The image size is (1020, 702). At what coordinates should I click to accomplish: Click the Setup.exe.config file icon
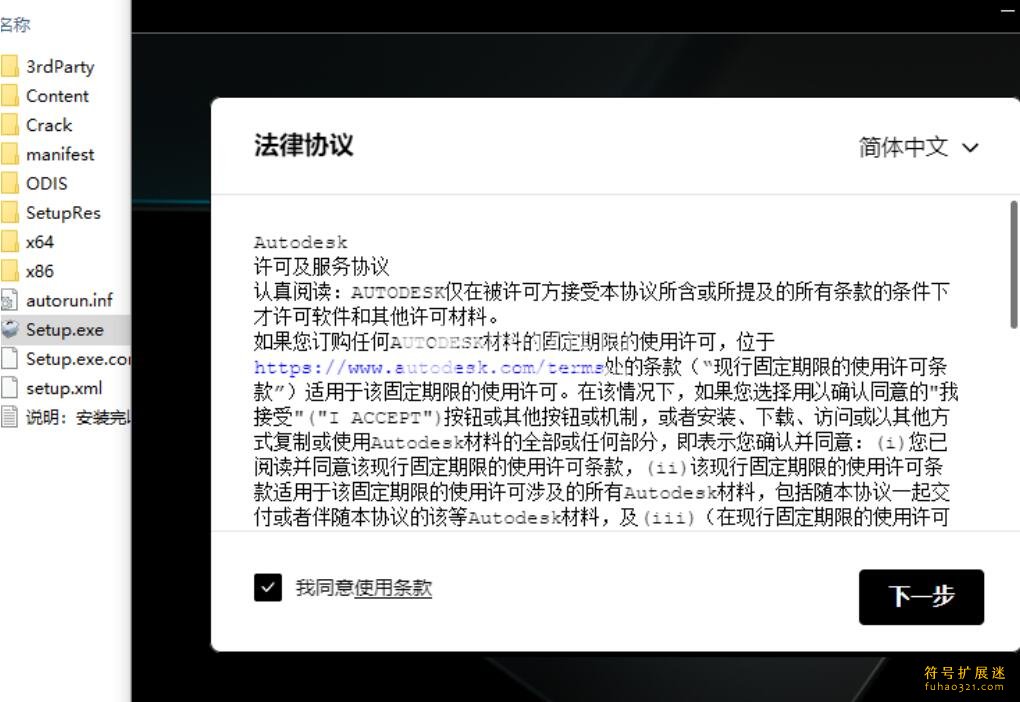click(9, 358)
